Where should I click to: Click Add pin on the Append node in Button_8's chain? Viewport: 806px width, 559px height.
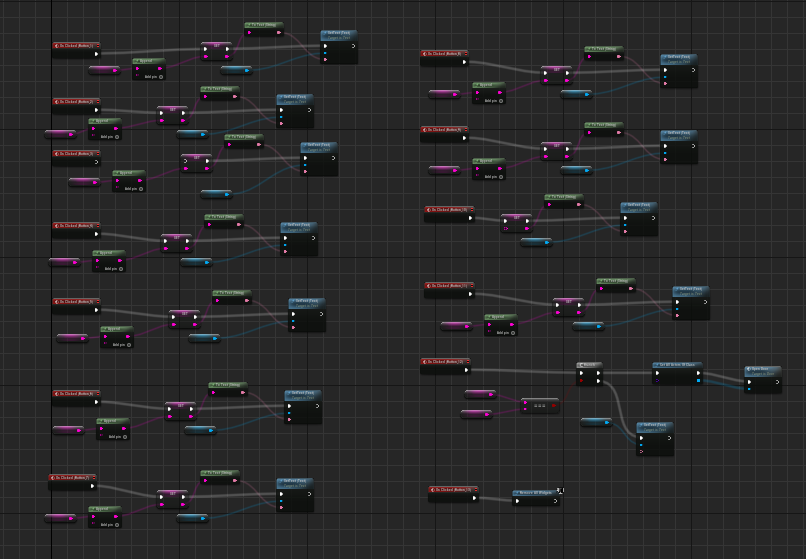click(x=494, y=101)
